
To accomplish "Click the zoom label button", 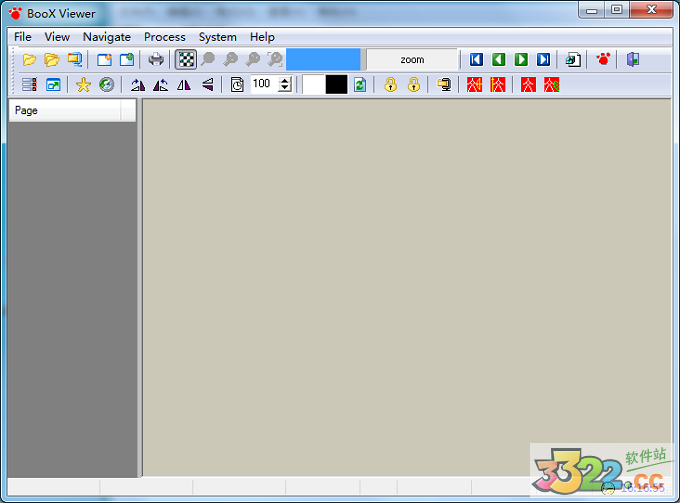I will tap(412, 59).
